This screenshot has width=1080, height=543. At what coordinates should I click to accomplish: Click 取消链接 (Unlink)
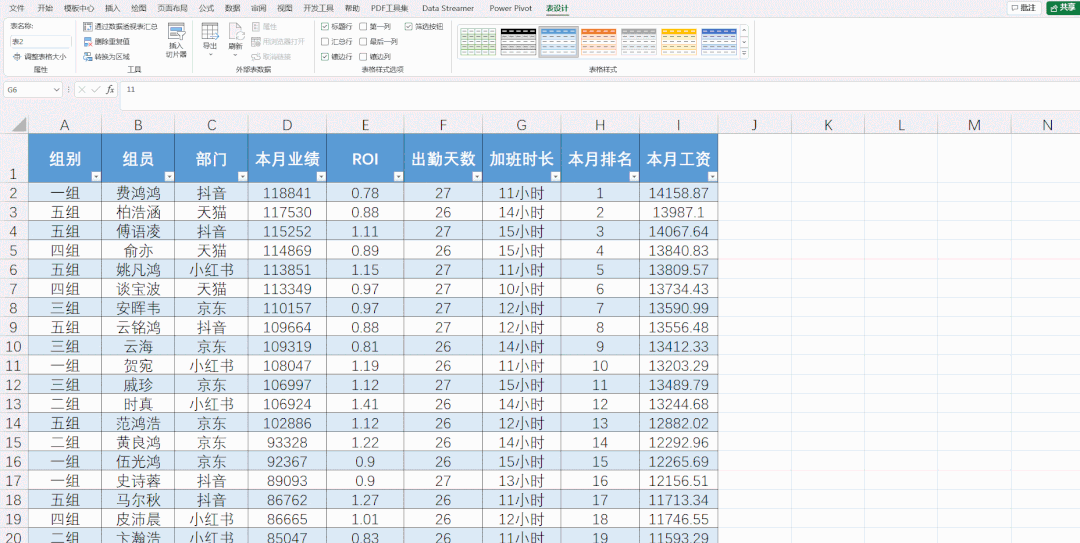pos(271,57)
